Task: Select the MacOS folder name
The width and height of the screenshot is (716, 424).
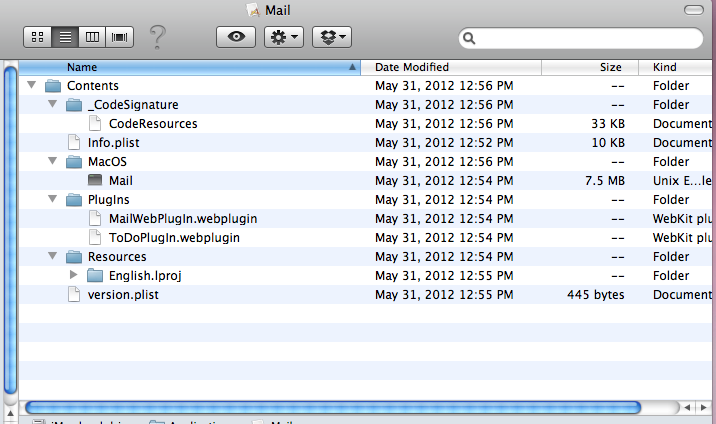Action: [x=107, y=162]
